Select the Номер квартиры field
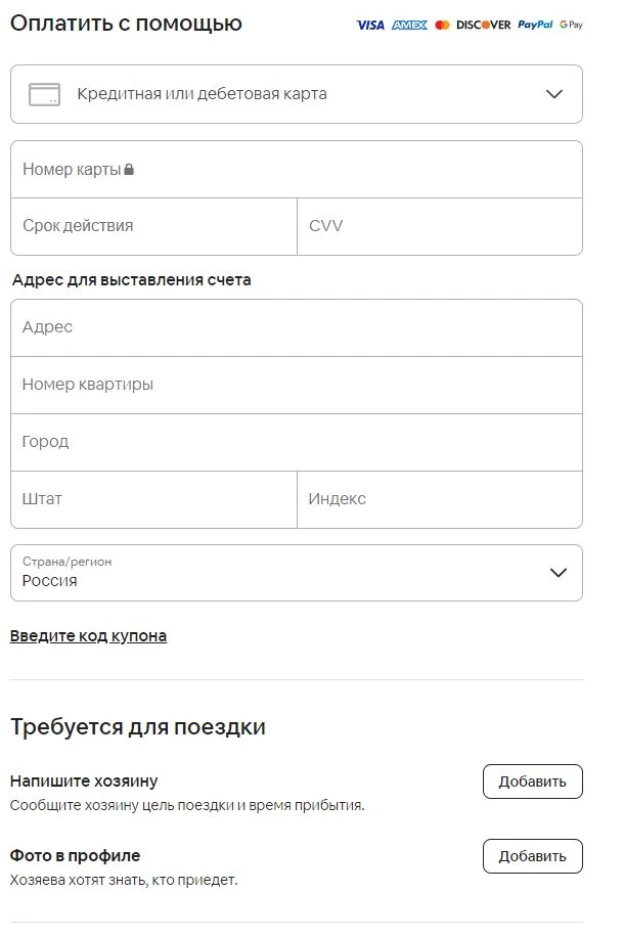 click(296, 385)
